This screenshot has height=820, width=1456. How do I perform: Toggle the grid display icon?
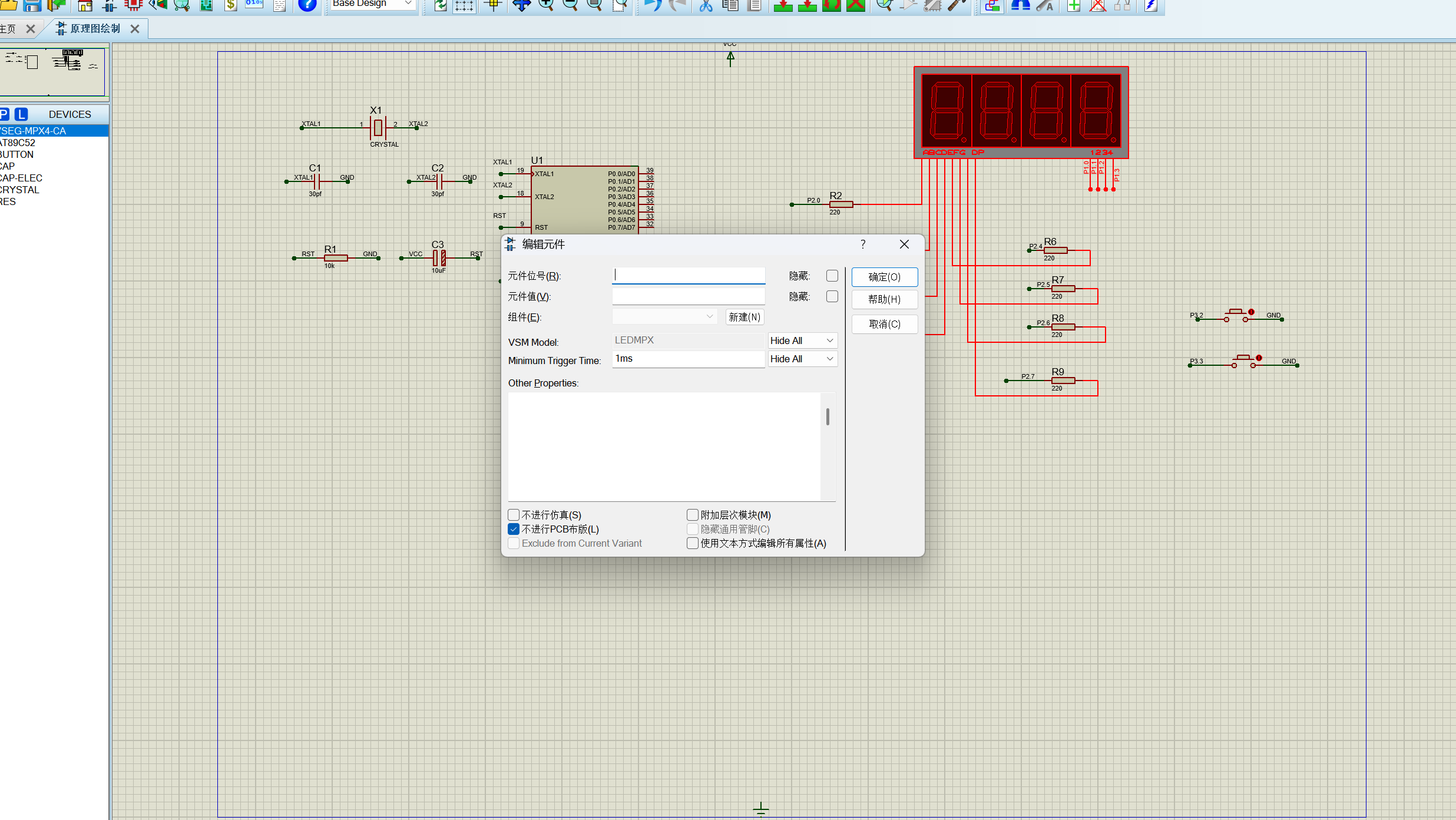464,5
